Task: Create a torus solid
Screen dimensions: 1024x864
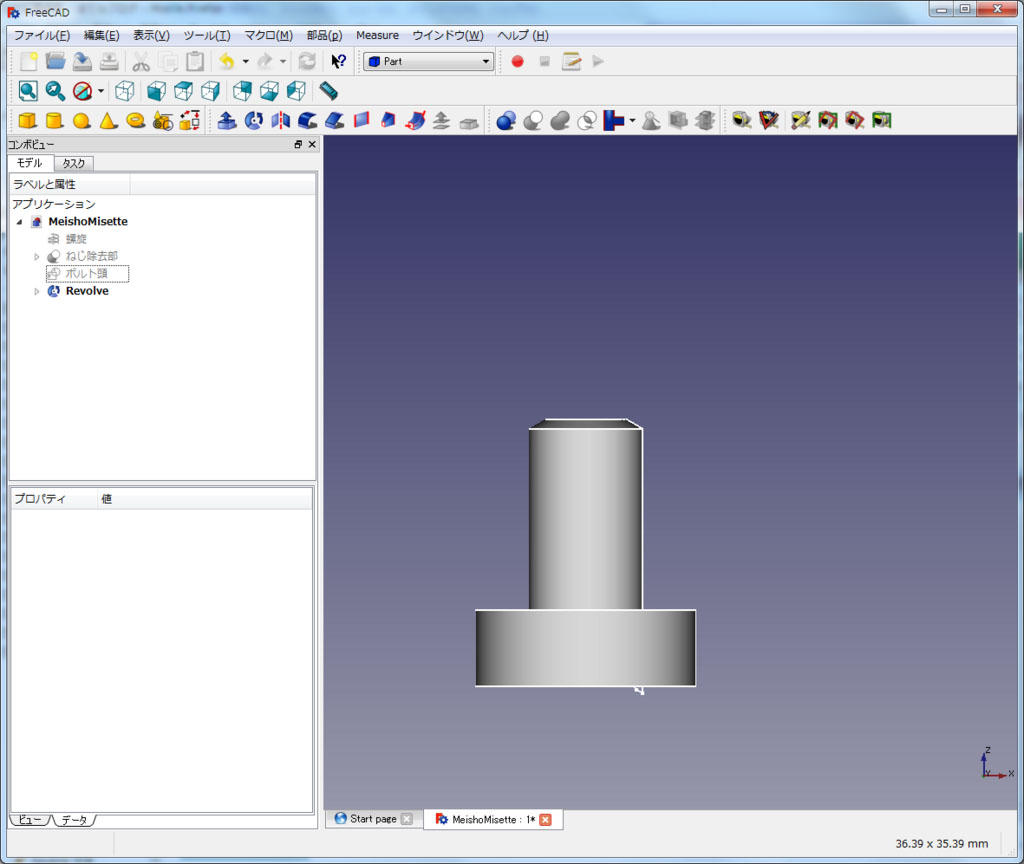Action: click(x=135, y=121)
